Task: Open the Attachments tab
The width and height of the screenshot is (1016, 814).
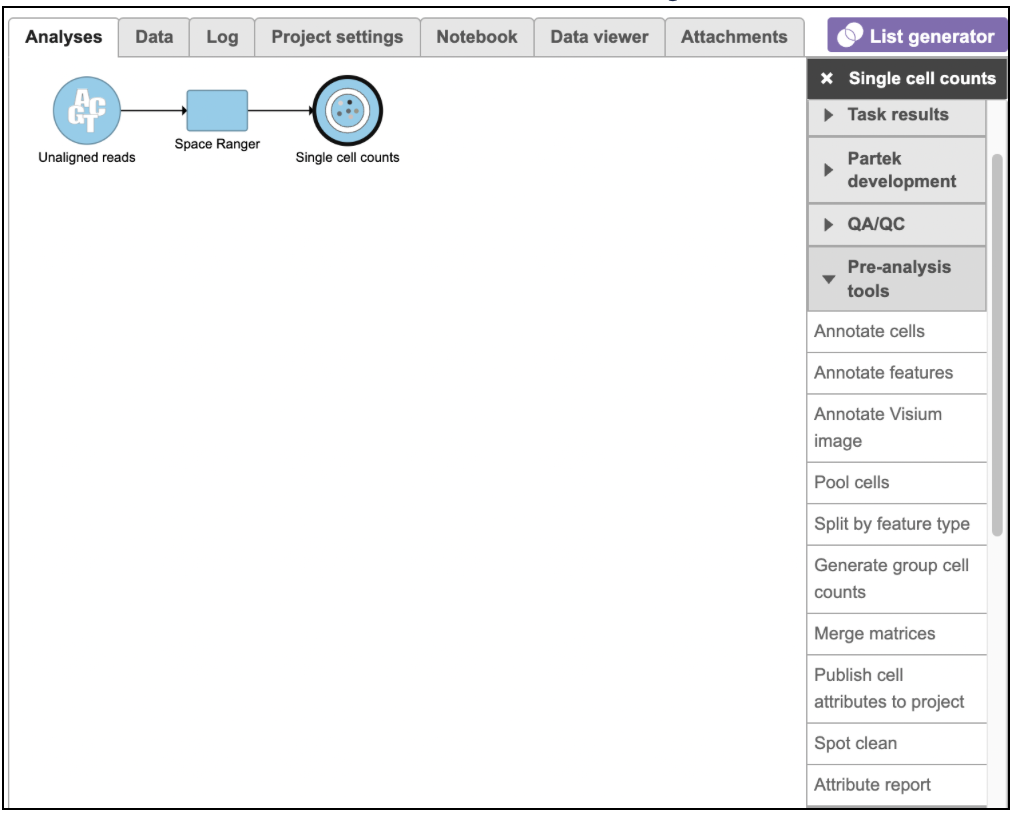Action: point(734,37)
